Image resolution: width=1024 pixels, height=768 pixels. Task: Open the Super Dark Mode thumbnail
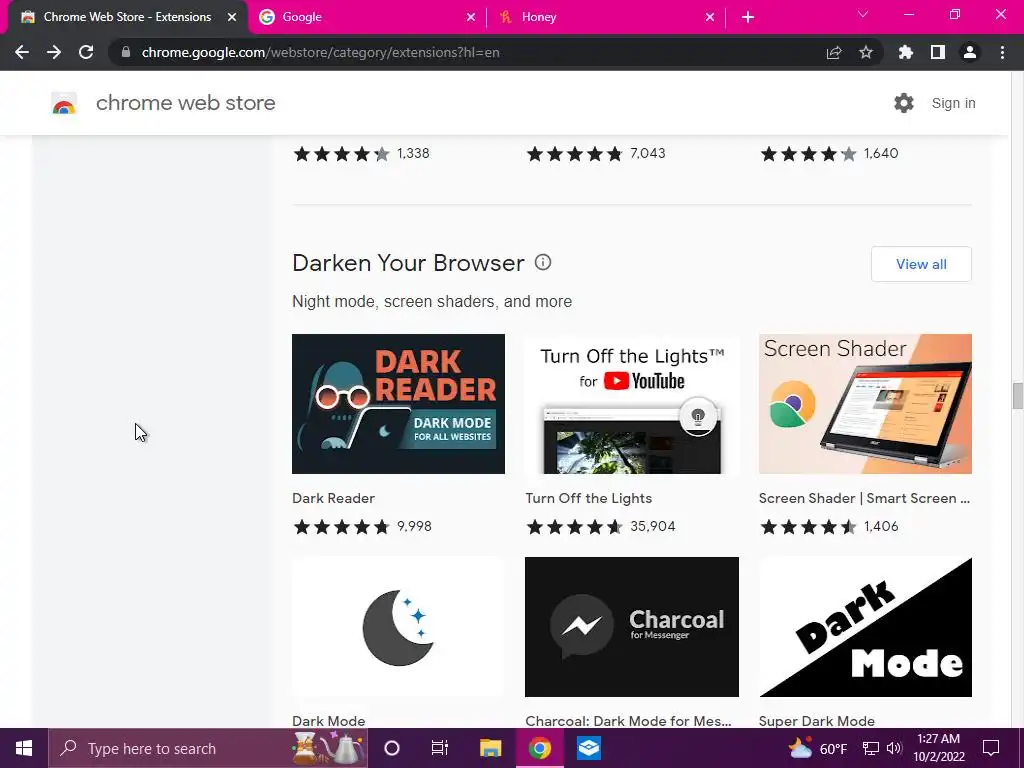click(865, 627)
